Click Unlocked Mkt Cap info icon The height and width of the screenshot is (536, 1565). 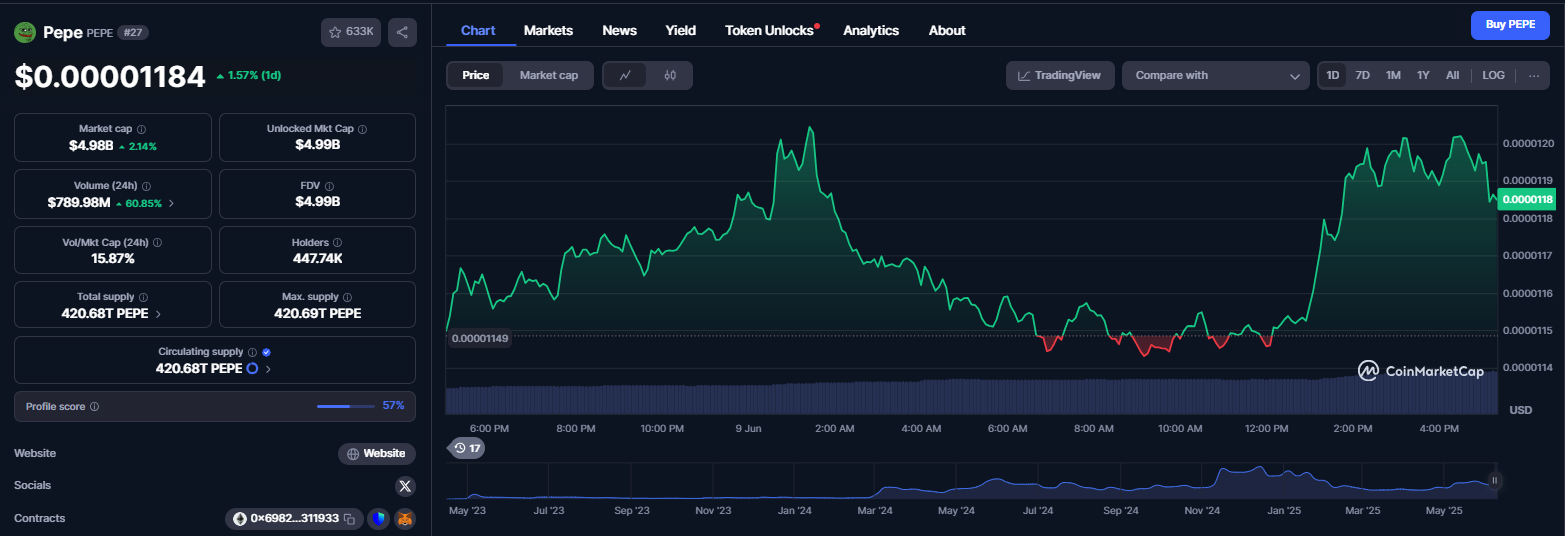pyautogui.click(x=362, y=129)
